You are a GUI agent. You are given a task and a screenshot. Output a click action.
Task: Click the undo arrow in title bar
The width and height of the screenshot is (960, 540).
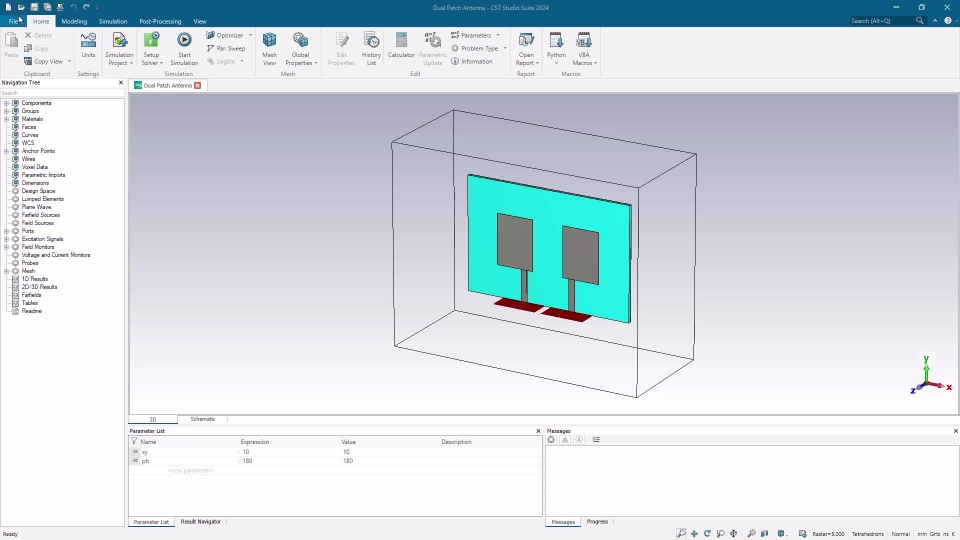tap(73, 7)
